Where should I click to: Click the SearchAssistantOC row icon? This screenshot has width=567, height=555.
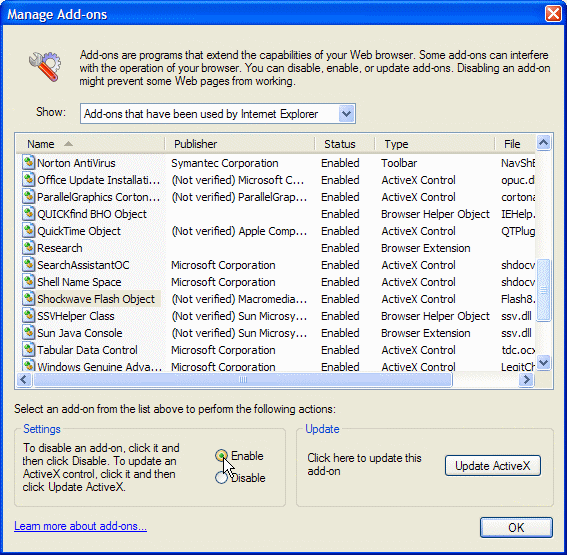coord(29,265)
